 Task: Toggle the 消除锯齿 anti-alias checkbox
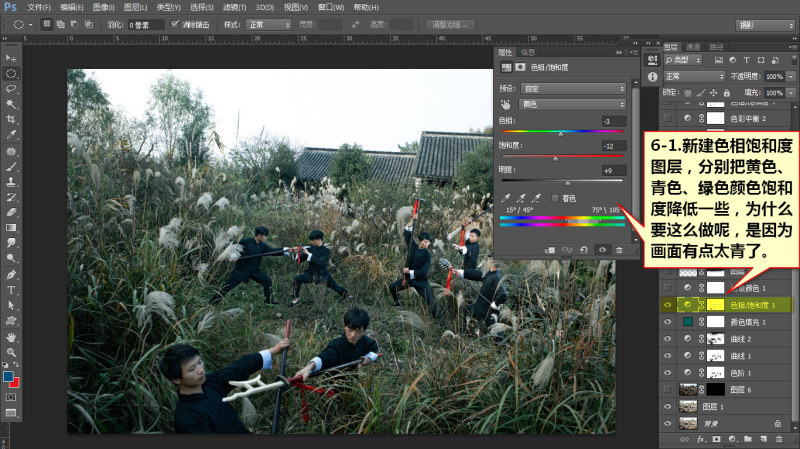point(174,24)
